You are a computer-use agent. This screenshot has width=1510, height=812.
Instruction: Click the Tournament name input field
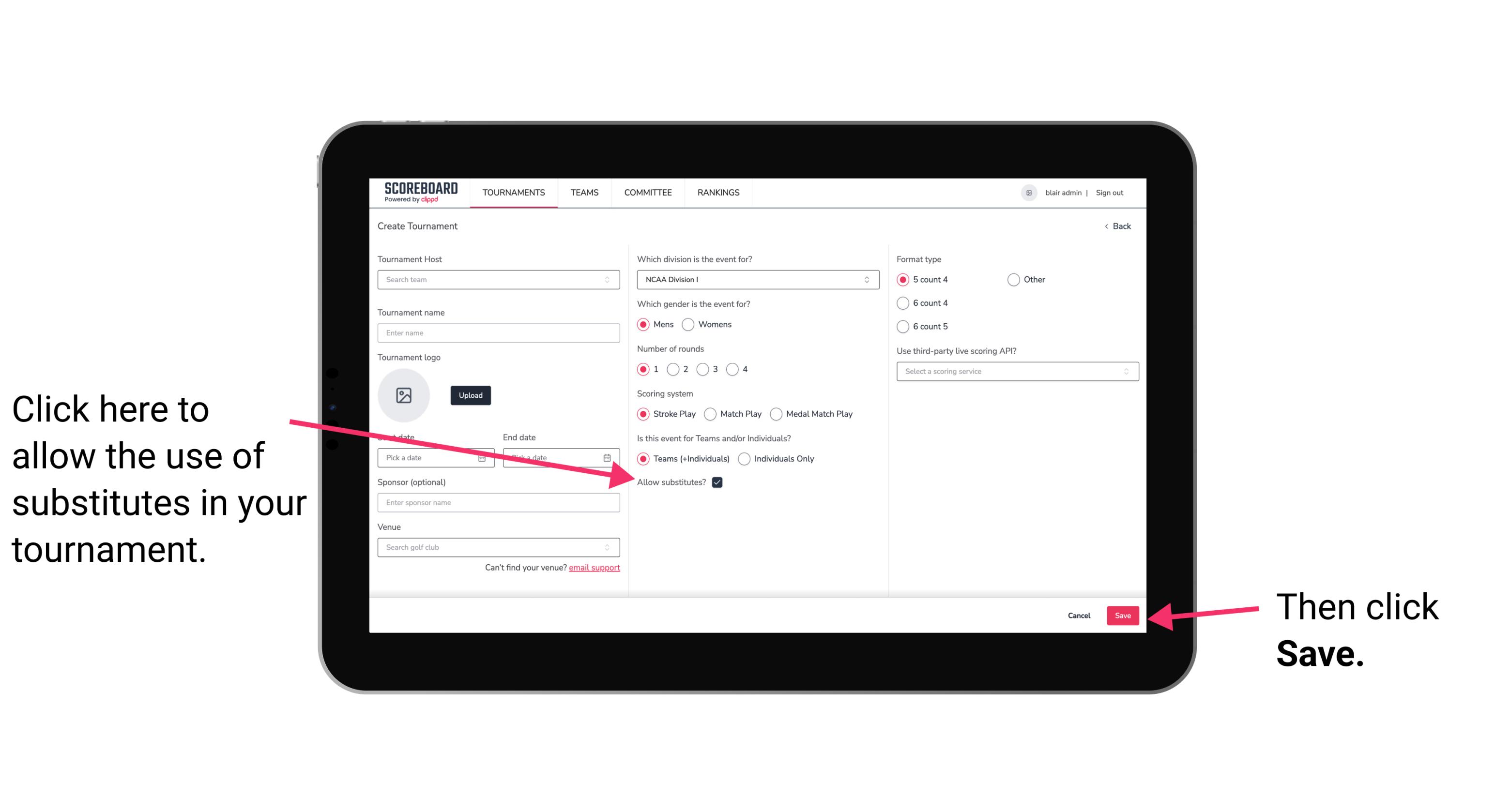(498, 333)
